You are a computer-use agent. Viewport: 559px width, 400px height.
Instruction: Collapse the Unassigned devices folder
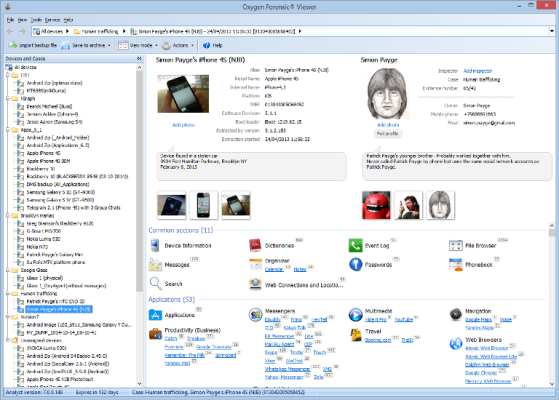click(x=8, y=340)
